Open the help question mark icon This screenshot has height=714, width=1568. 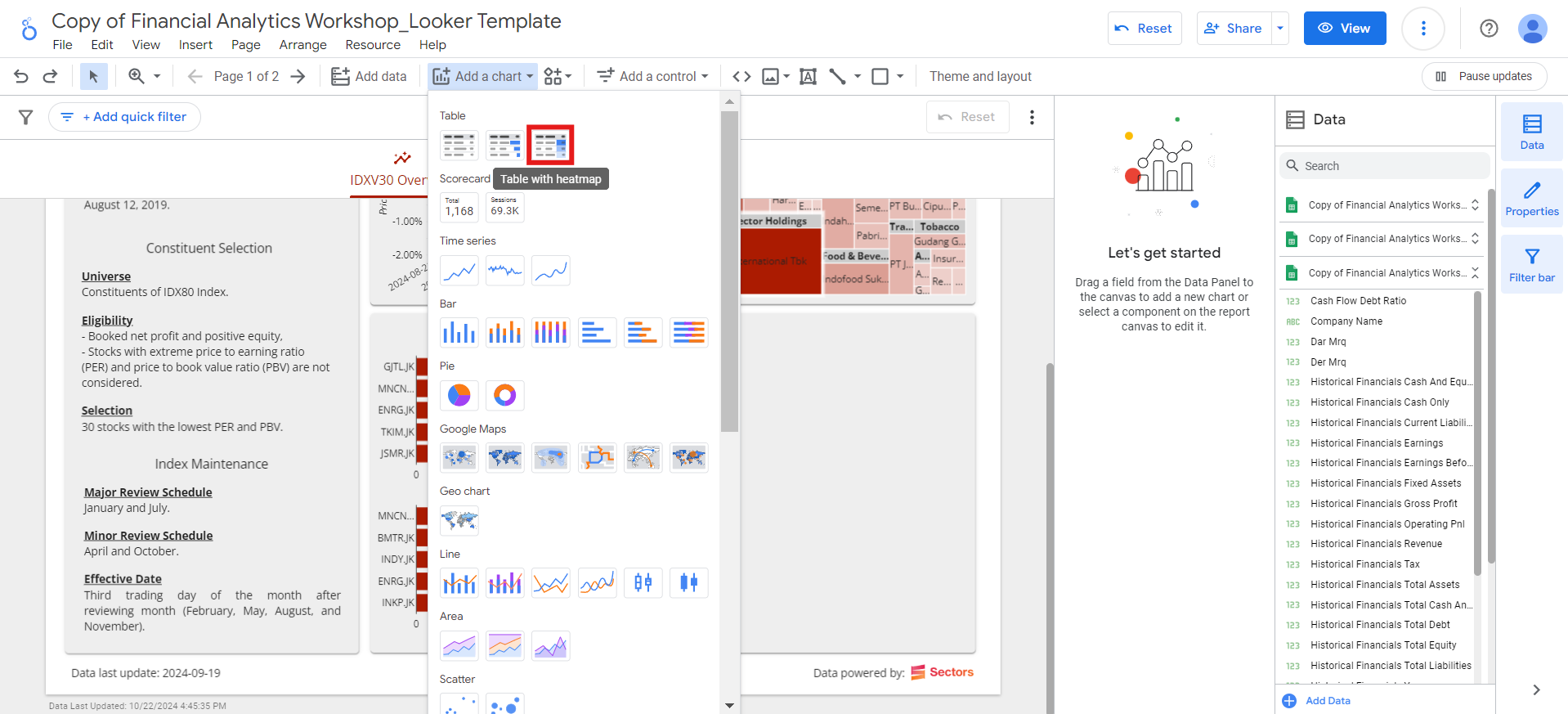(x=1489, y=29)
